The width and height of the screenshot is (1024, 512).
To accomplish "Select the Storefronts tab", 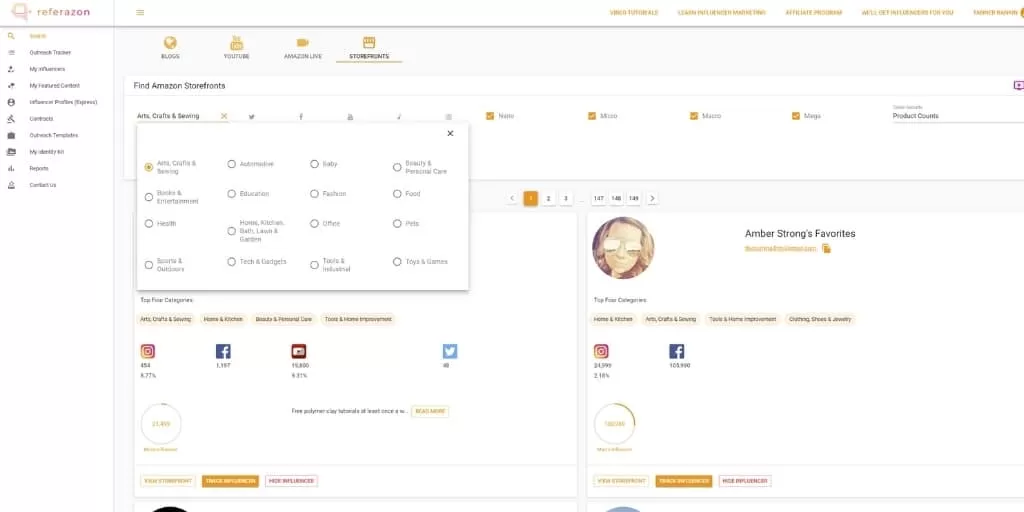I will [x=369, y=48].
